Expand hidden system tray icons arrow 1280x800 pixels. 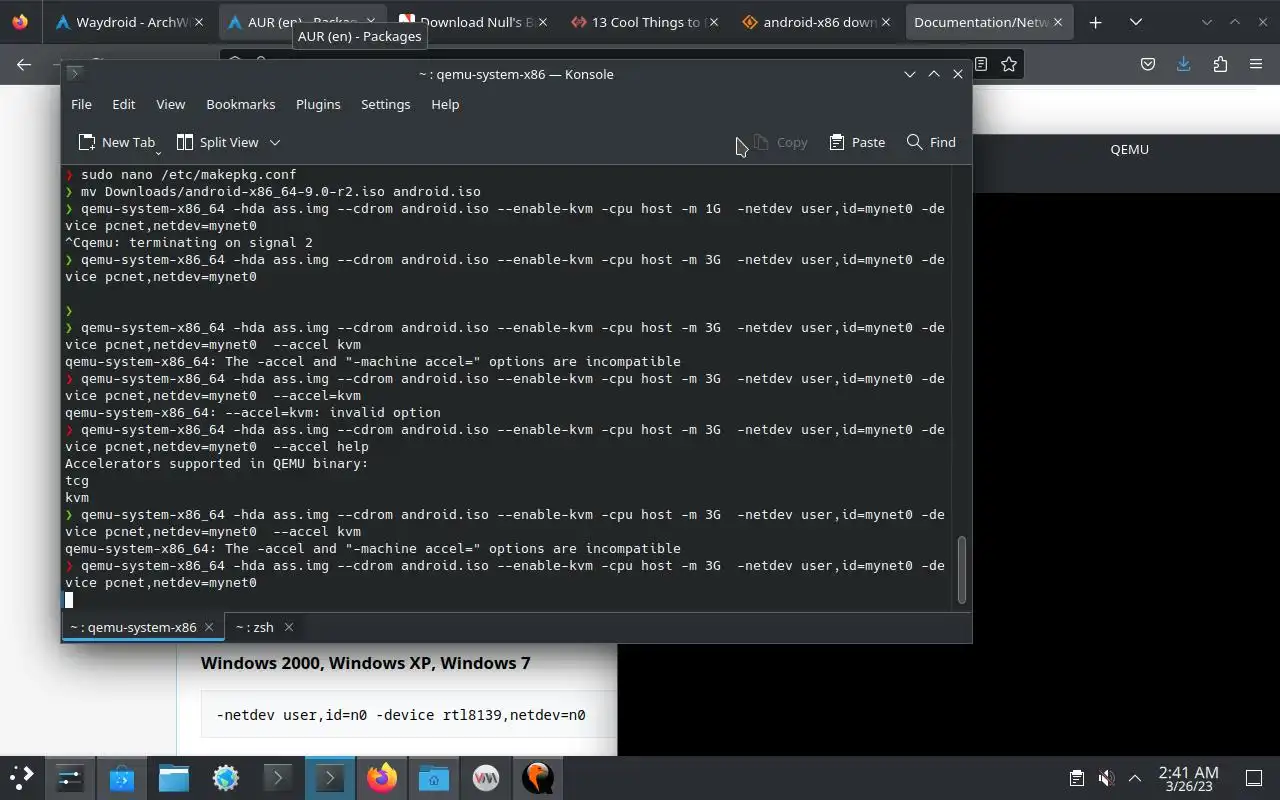(x=1135, y=778)
